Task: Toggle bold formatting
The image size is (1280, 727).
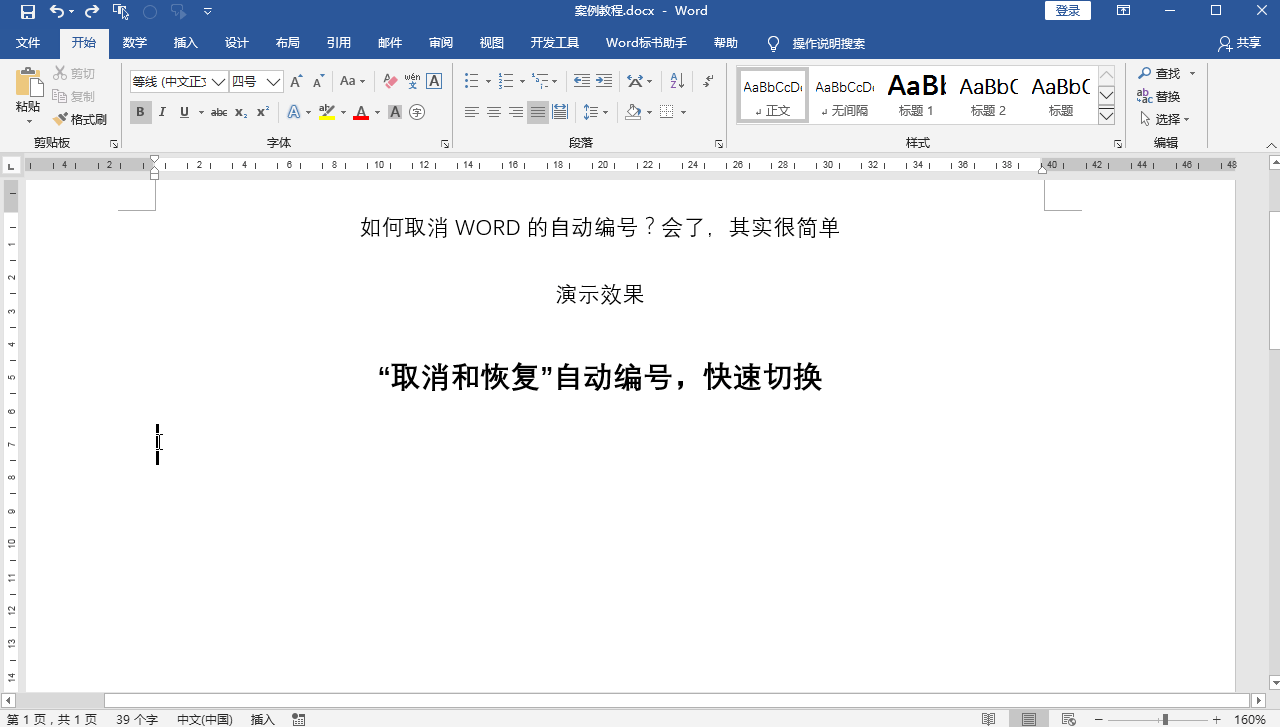Action: (140, 112)
